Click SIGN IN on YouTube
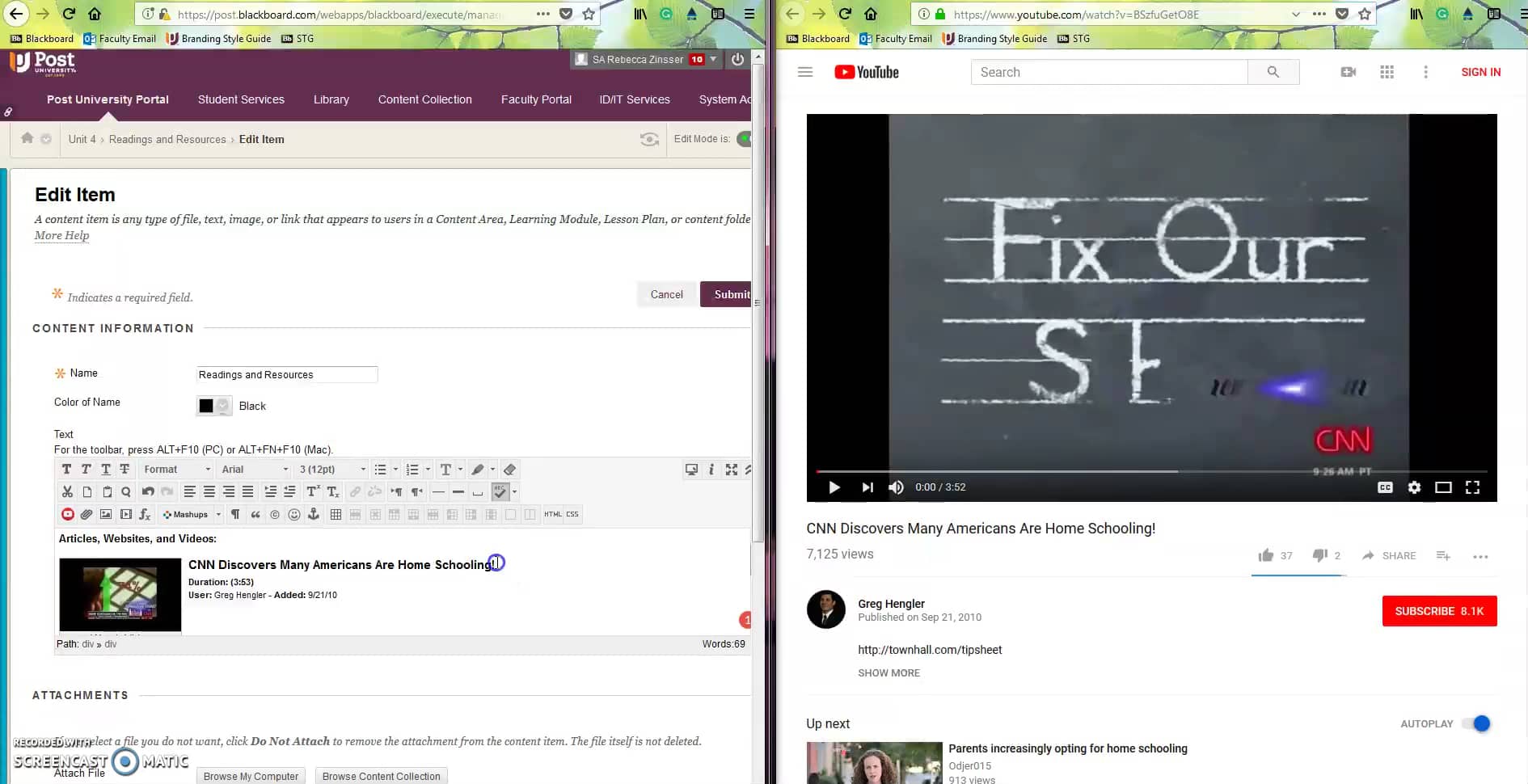 coord(1480,72)
